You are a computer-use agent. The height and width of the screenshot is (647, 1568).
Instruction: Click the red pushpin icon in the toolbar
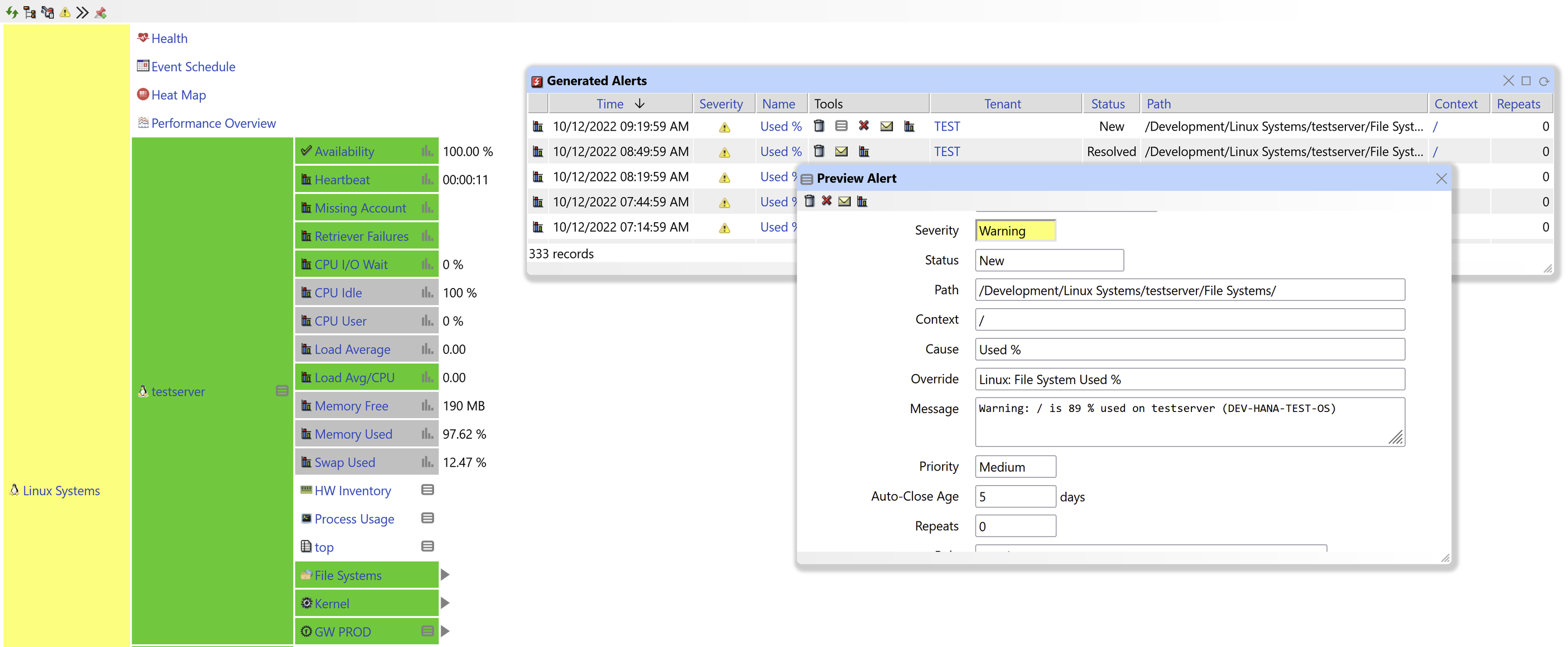(x=100, y=12)
